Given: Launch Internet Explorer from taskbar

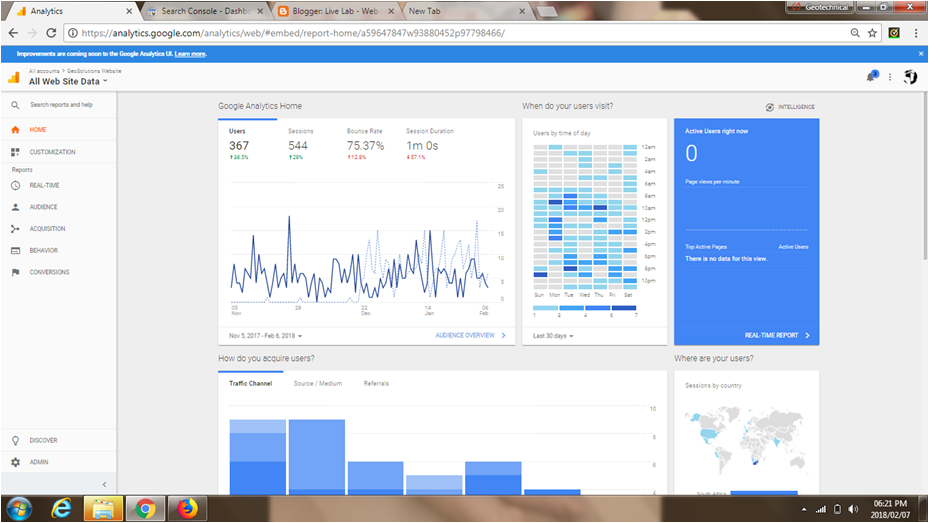Looking at the screenshot, I should point(61,508).
